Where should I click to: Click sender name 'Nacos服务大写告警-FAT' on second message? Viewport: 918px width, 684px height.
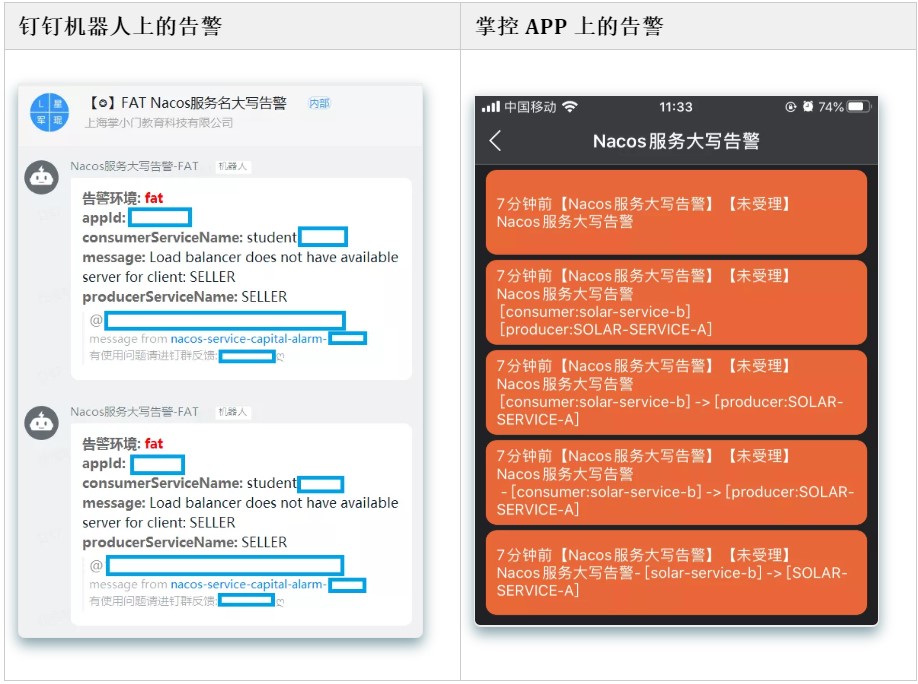(x=135, y=412)
